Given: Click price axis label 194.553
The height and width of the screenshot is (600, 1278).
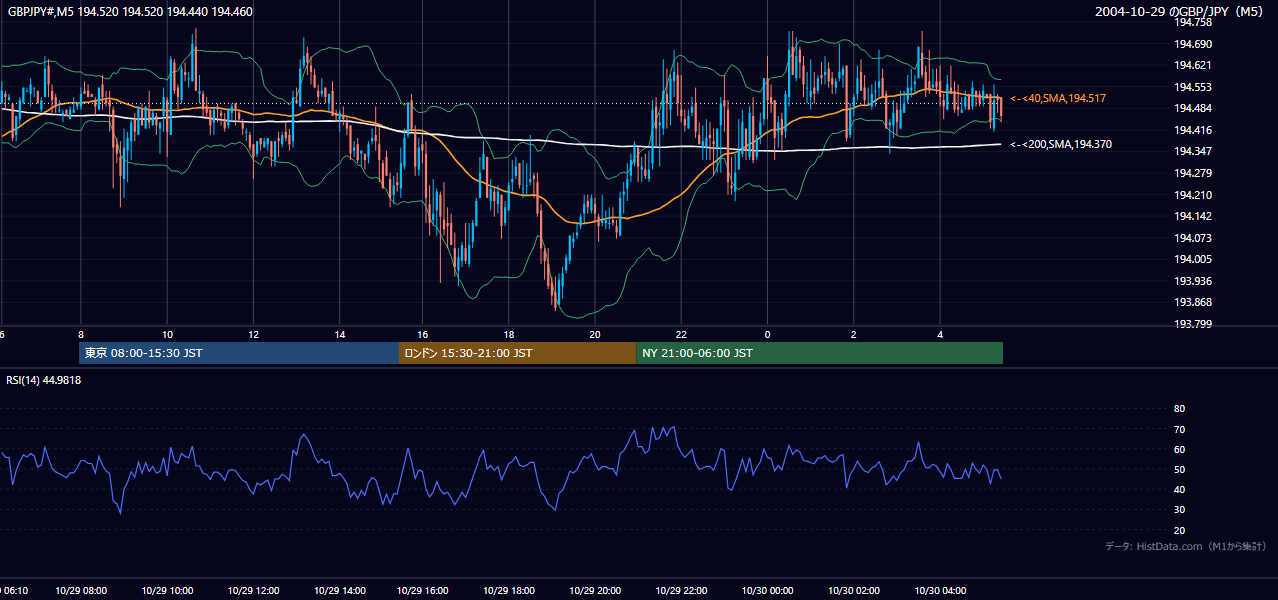Looking at the screenshot, I should point(1193,87).
